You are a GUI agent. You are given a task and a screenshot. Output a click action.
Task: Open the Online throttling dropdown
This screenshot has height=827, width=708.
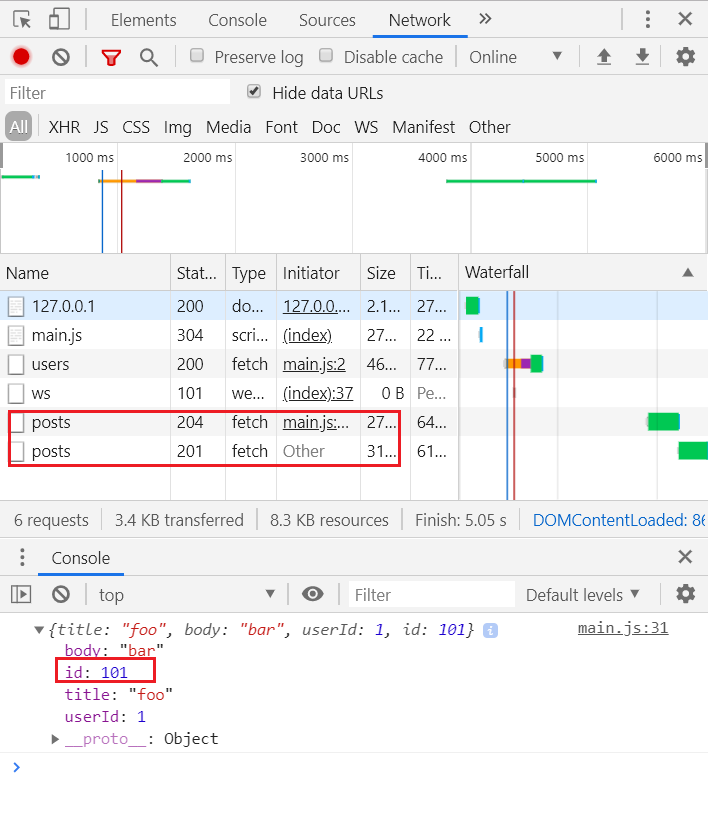pos(516,57)
